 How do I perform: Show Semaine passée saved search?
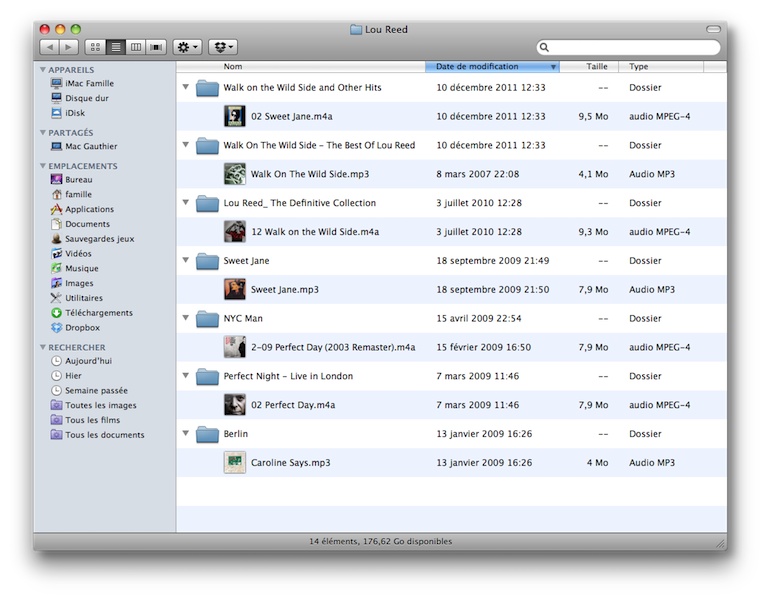(89, 391)
